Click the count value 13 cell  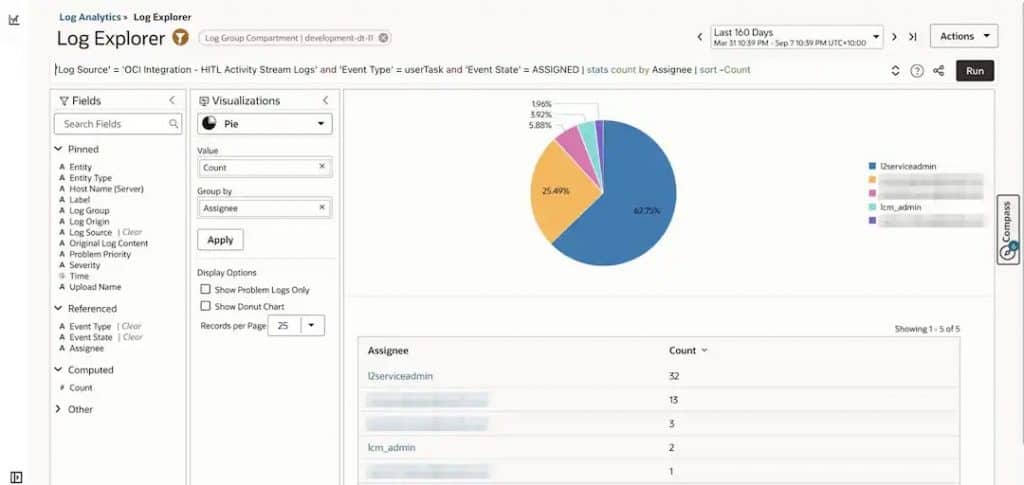pos(673,400)
